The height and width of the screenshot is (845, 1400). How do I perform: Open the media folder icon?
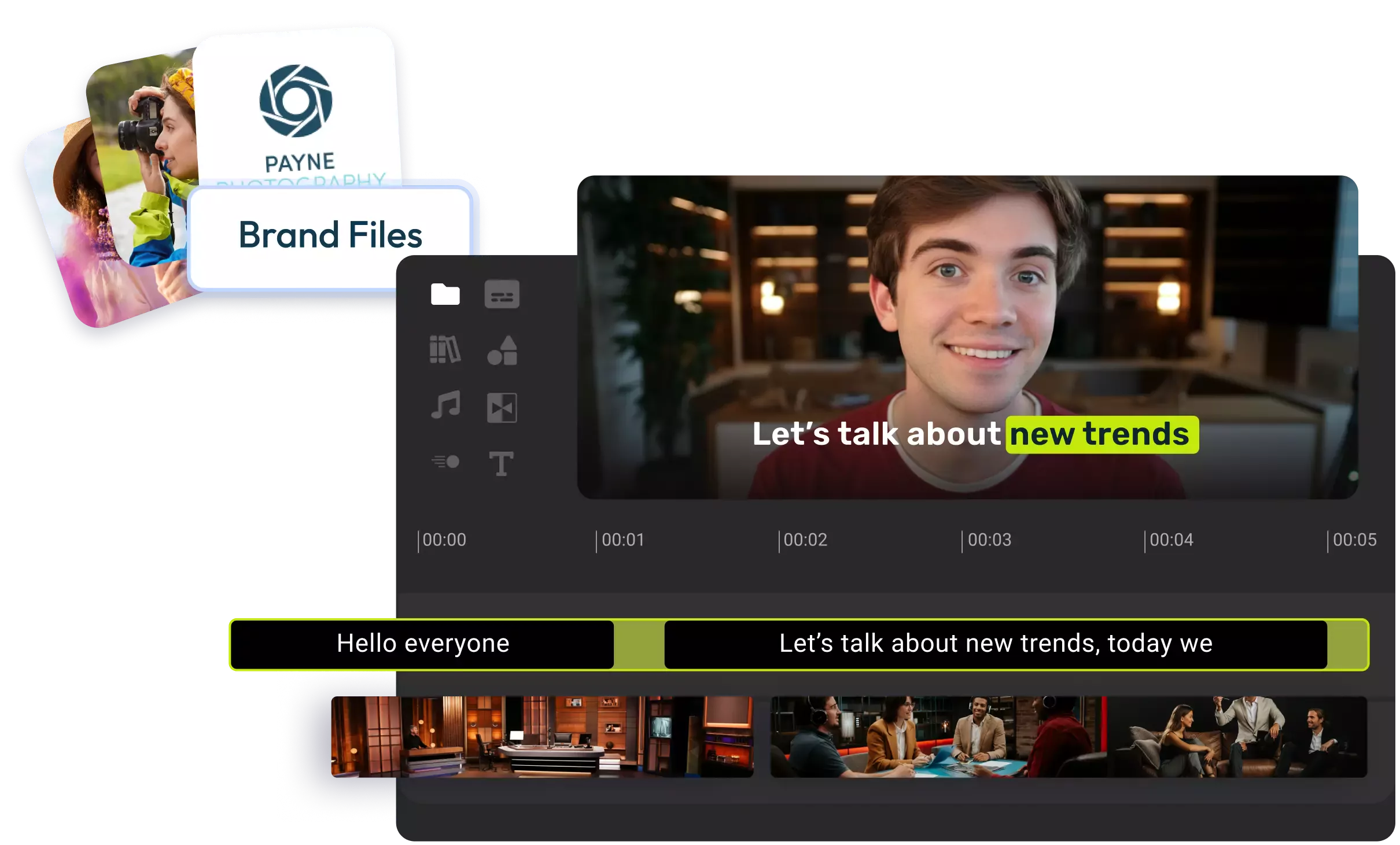pyautogui.click(x=445, y=294)
